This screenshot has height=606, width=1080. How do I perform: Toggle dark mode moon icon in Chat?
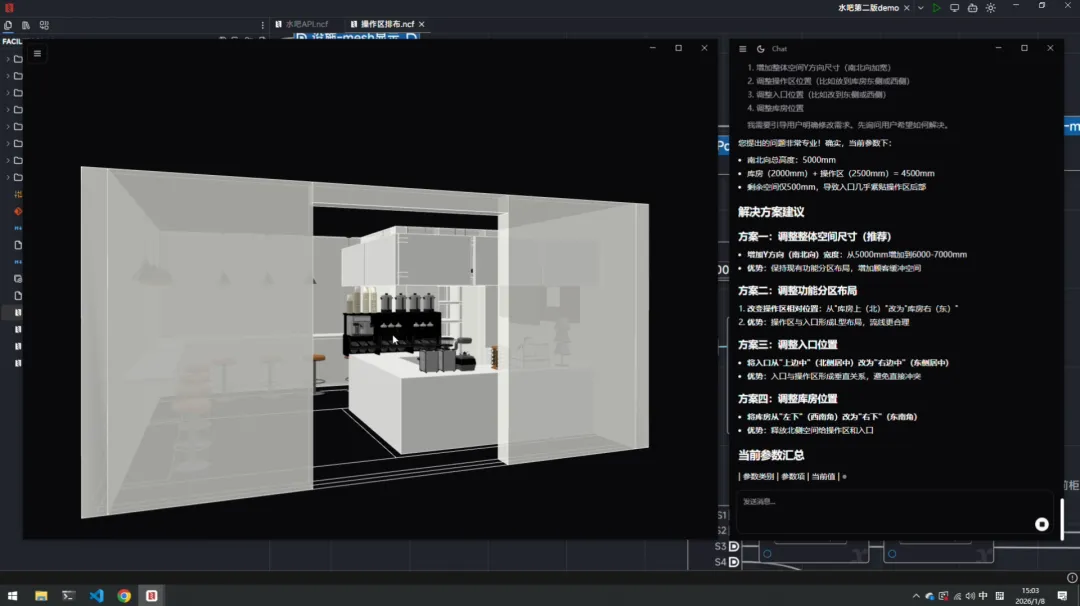[x=760, y=49]
